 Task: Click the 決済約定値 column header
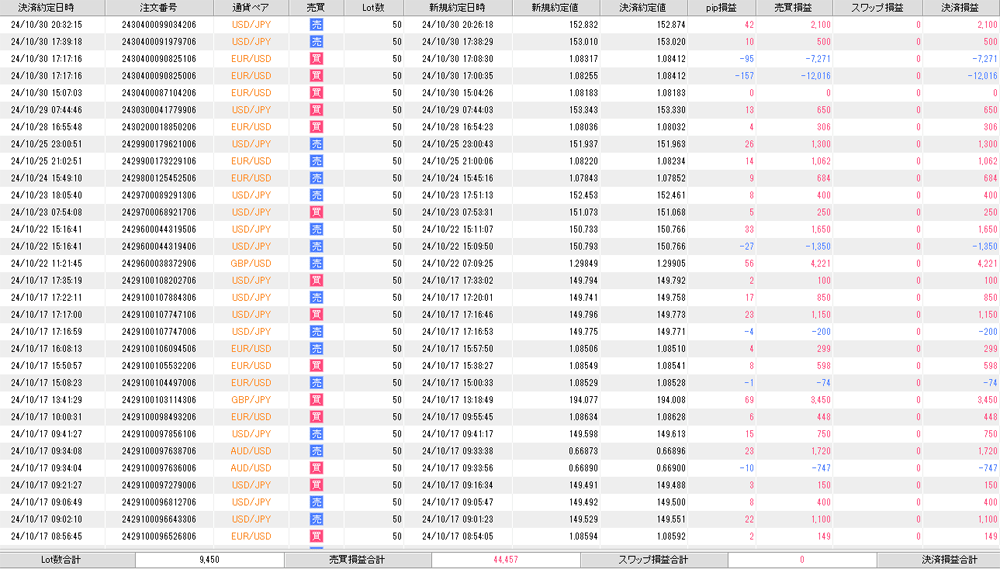pyautogui.click(x=643, y=8)
